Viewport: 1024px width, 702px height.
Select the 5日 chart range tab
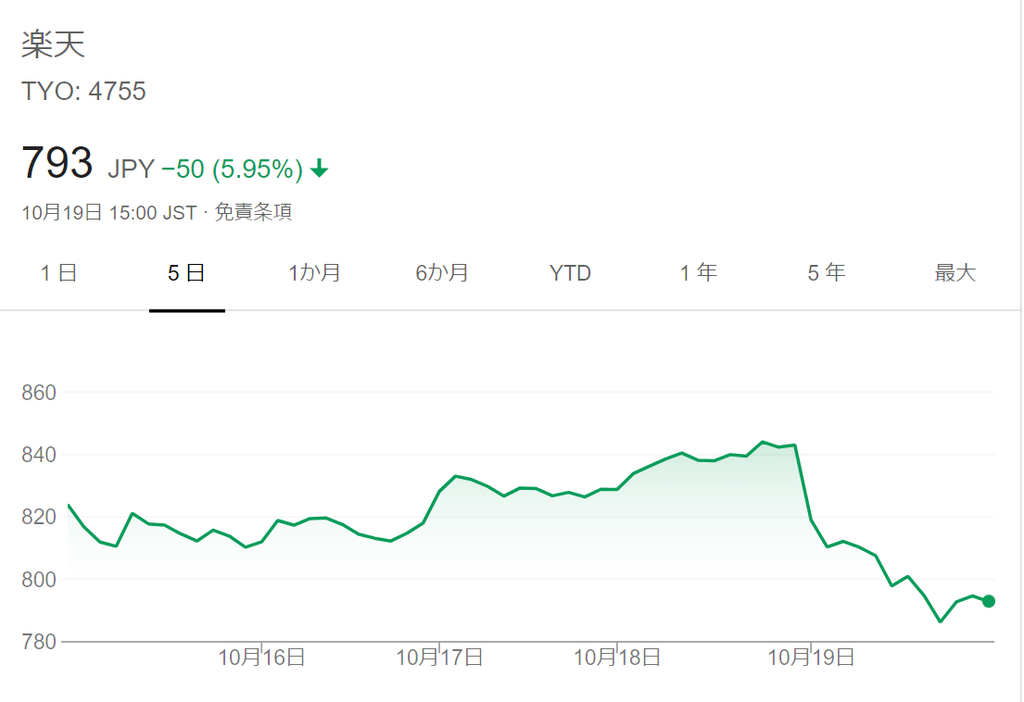(187, 273)
